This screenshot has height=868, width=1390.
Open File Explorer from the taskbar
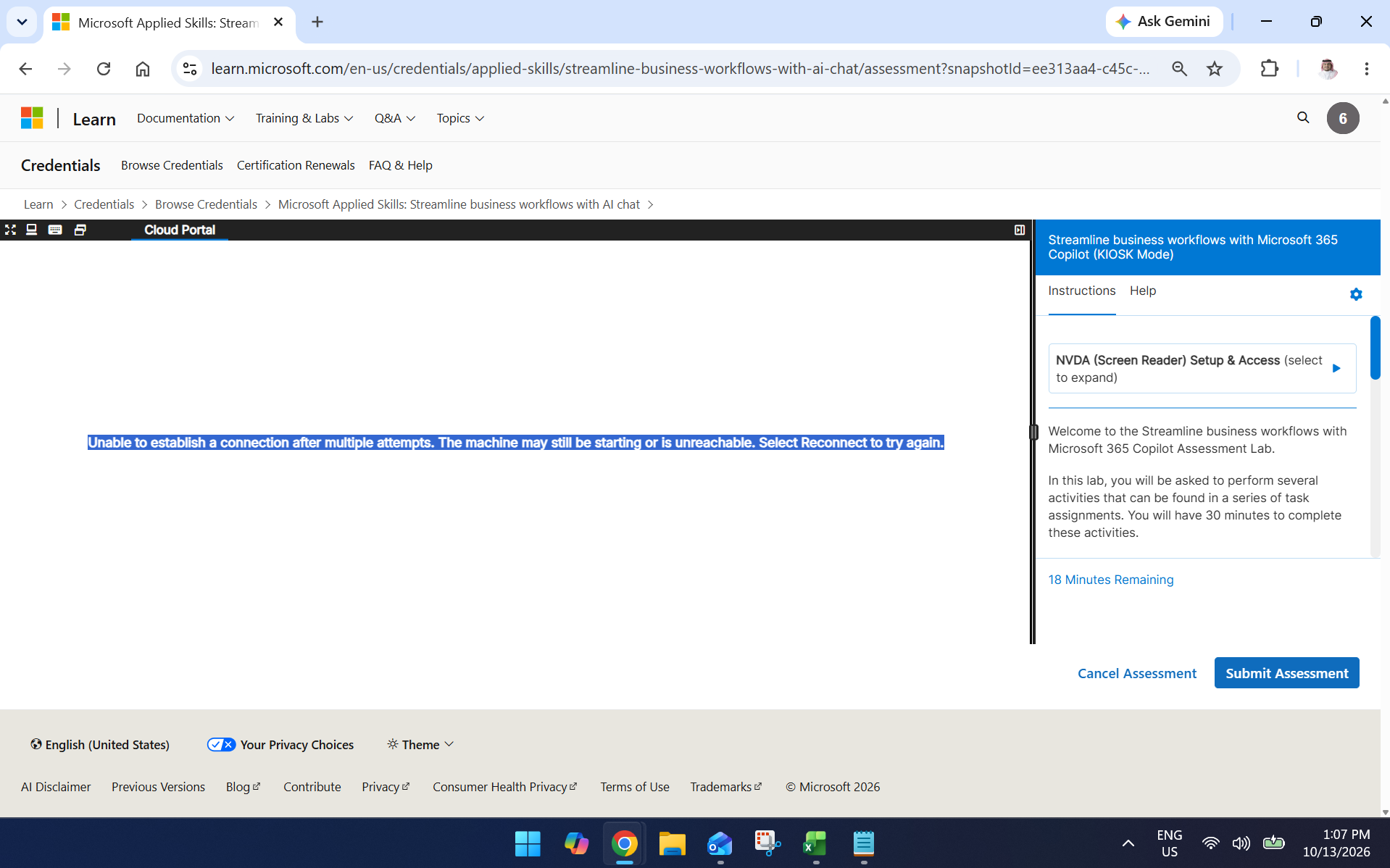pos(672,843)
